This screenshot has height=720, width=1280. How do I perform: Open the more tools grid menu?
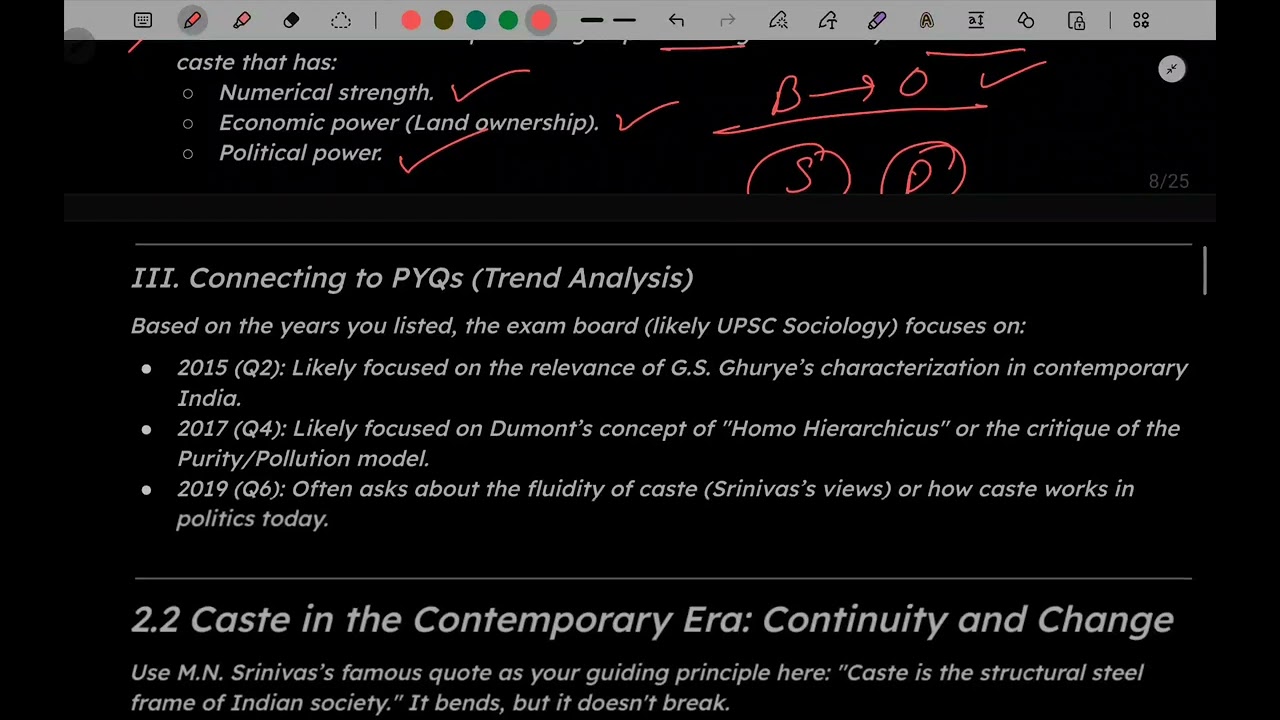click(1141, 20)
